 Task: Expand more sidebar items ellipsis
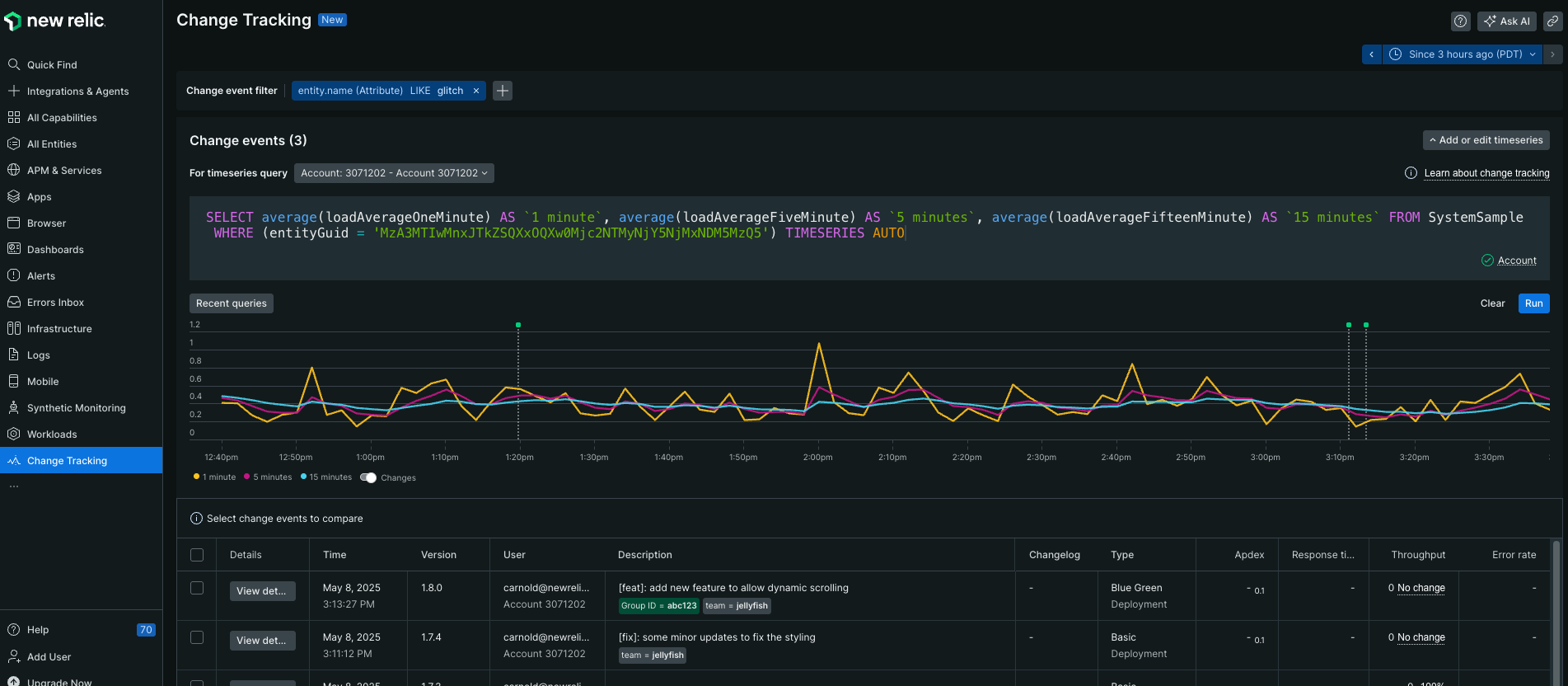tap(13, 486)
